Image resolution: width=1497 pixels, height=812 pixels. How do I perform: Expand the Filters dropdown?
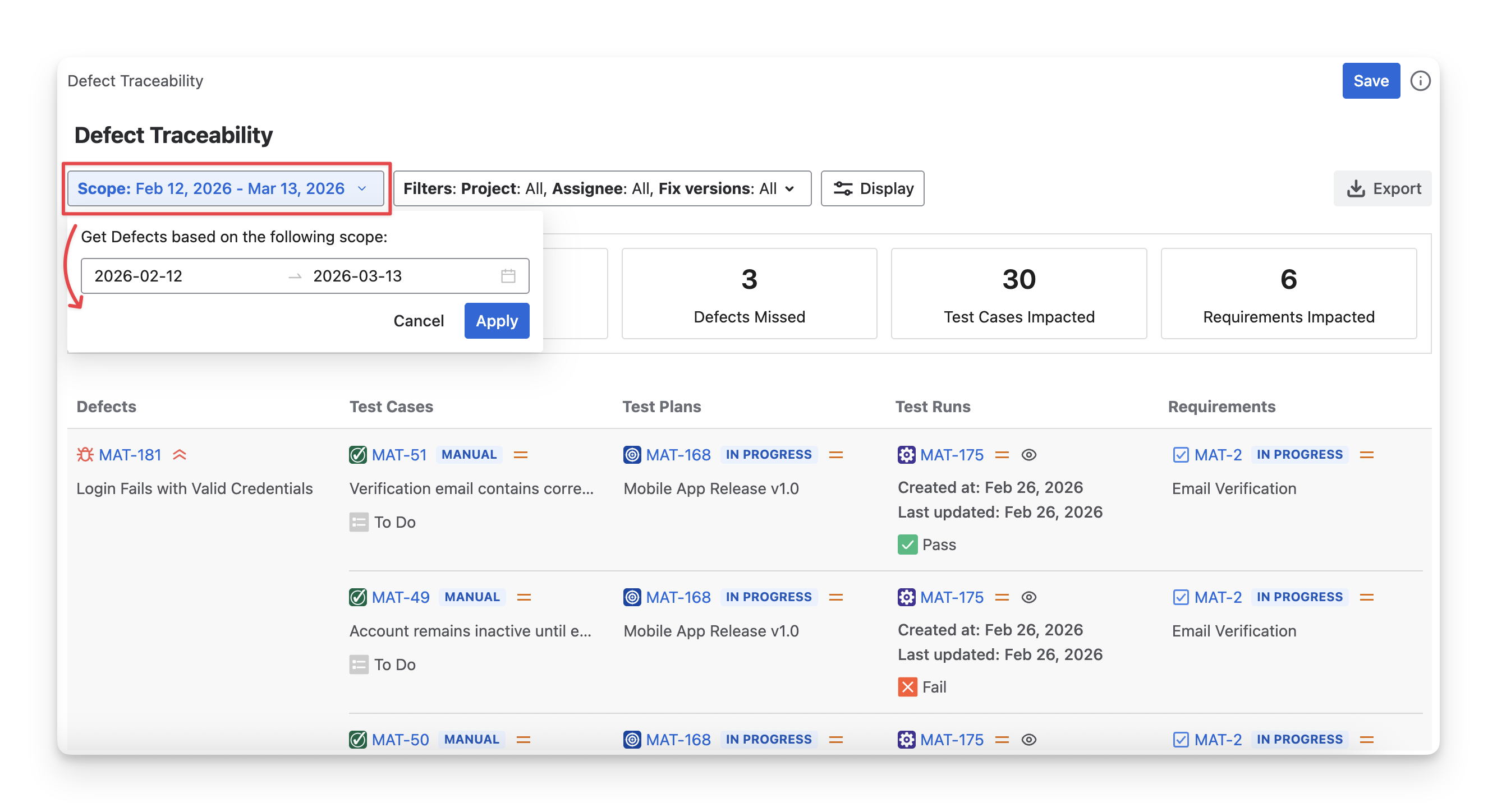tap(601, 188)
